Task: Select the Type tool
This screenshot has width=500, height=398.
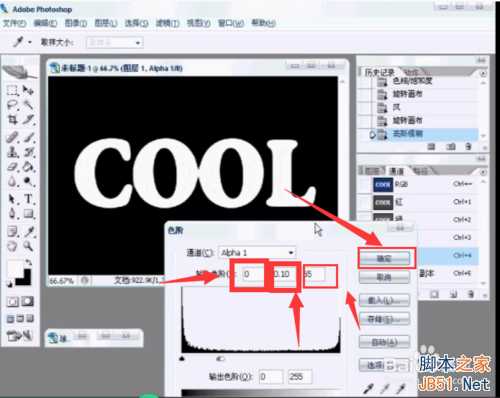Action: click(x=28, y=199)
